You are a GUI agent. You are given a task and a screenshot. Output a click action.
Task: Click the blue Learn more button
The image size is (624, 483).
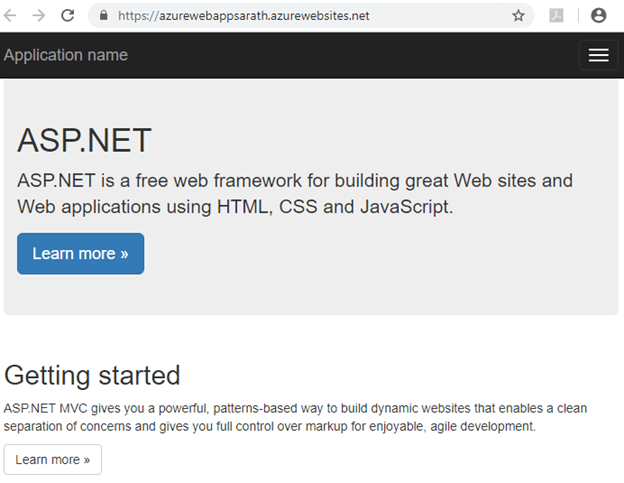[x=80, y=253]
